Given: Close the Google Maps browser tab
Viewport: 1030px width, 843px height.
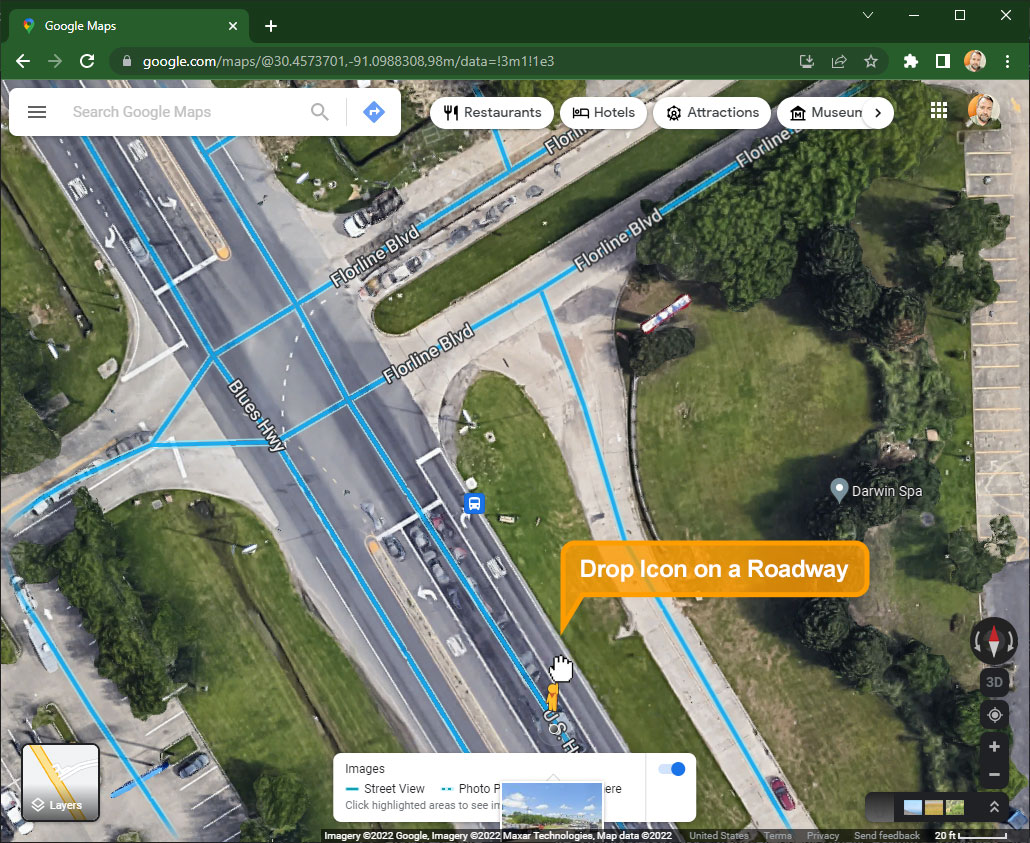Looking at the screenshot, I should 233,26.
